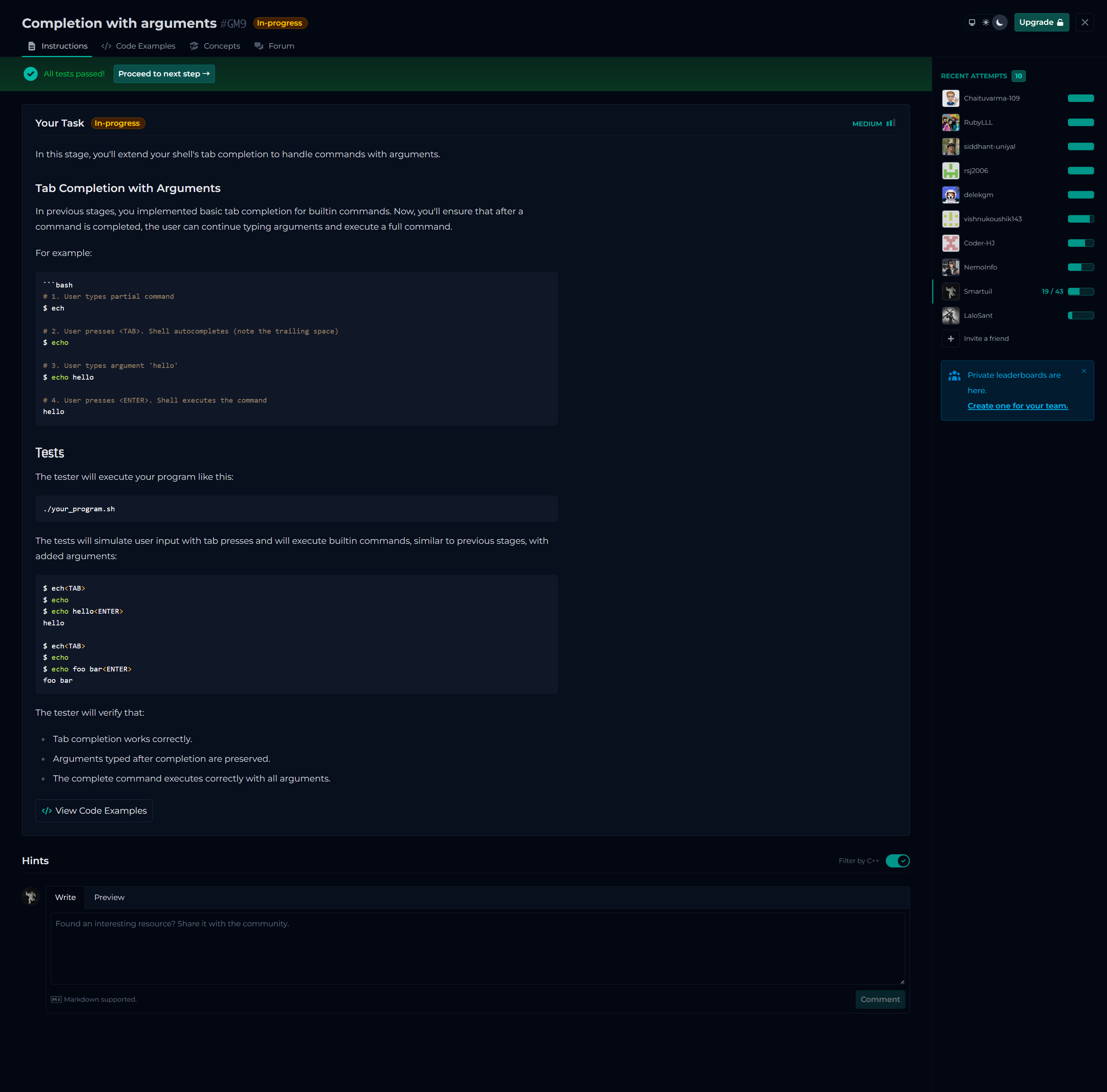Image resolution: width=1107 pixels, height=1092 pixels.
Task: Click the plus icon beside Invite a friend
Action: click(x=951, y=339)
